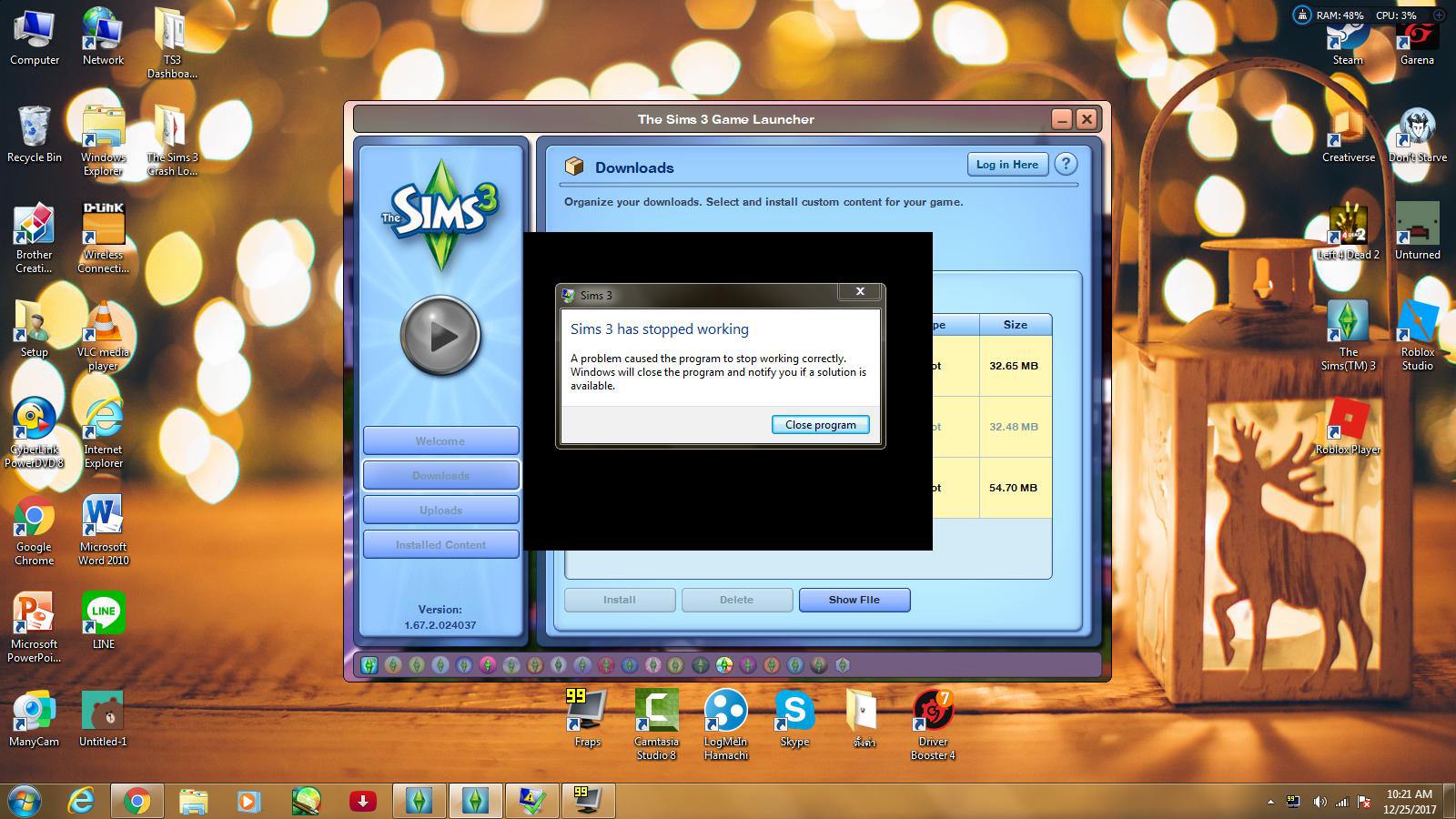This screenshot has width=1456, height=819.
Task: Select the 54.70 MB download row
Action: [x=992, y=488]
